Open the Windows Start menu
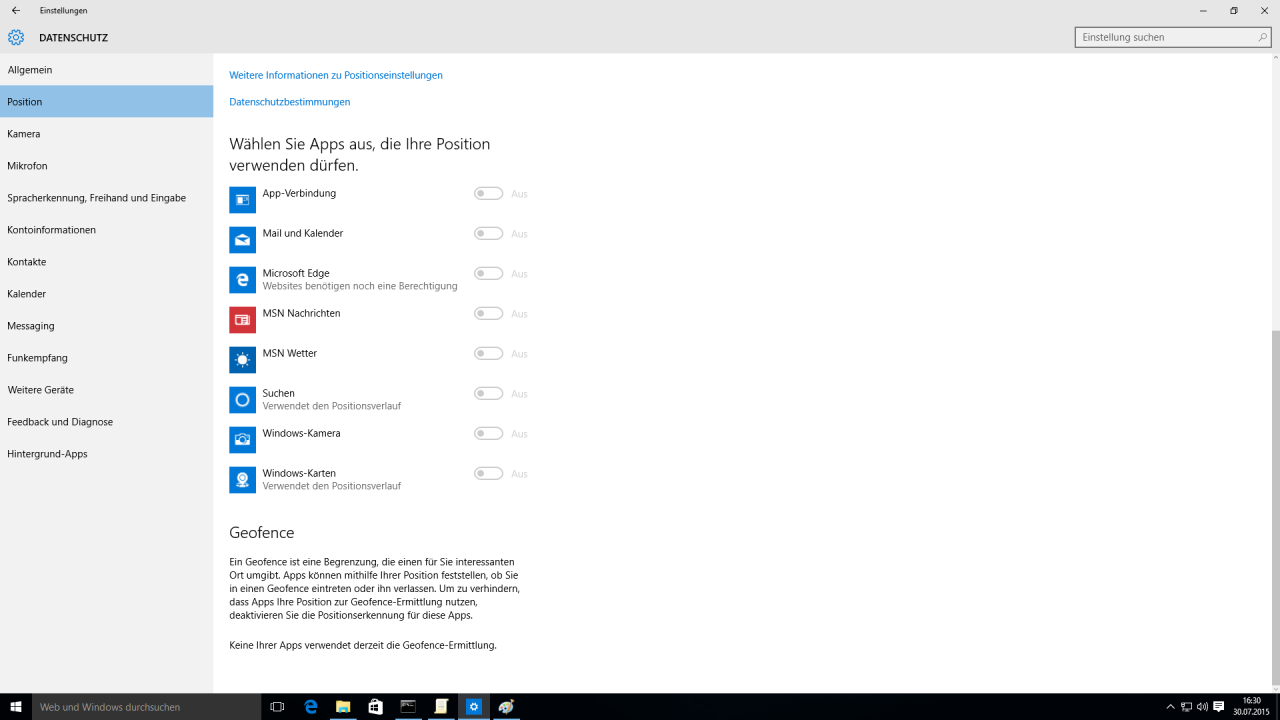1280x720 pixels. (x=16, y=707)
